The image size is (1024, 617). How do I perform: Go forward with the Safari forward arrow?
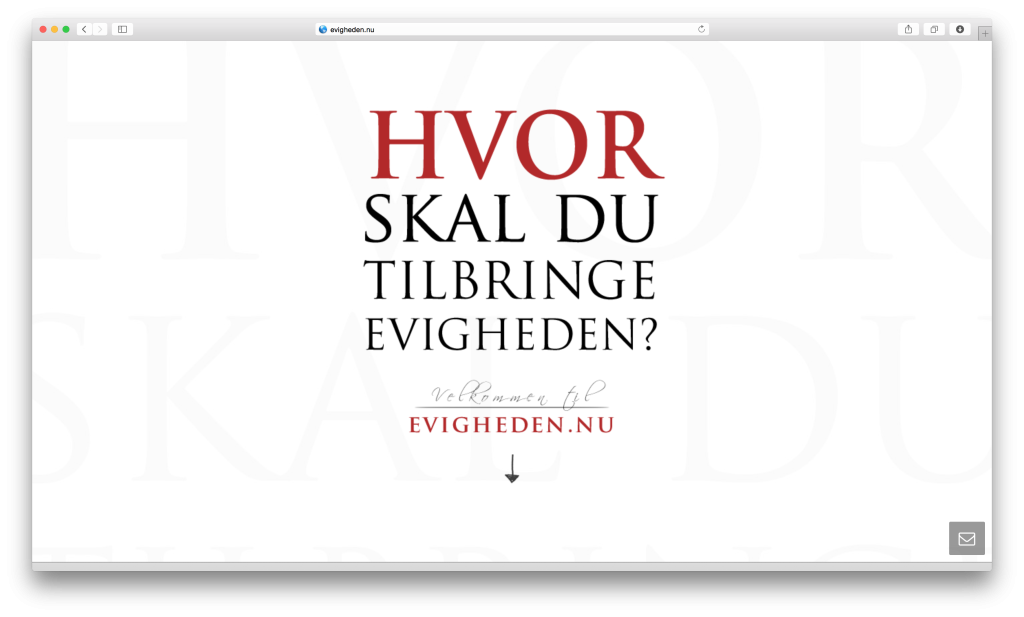pos(100,29)
